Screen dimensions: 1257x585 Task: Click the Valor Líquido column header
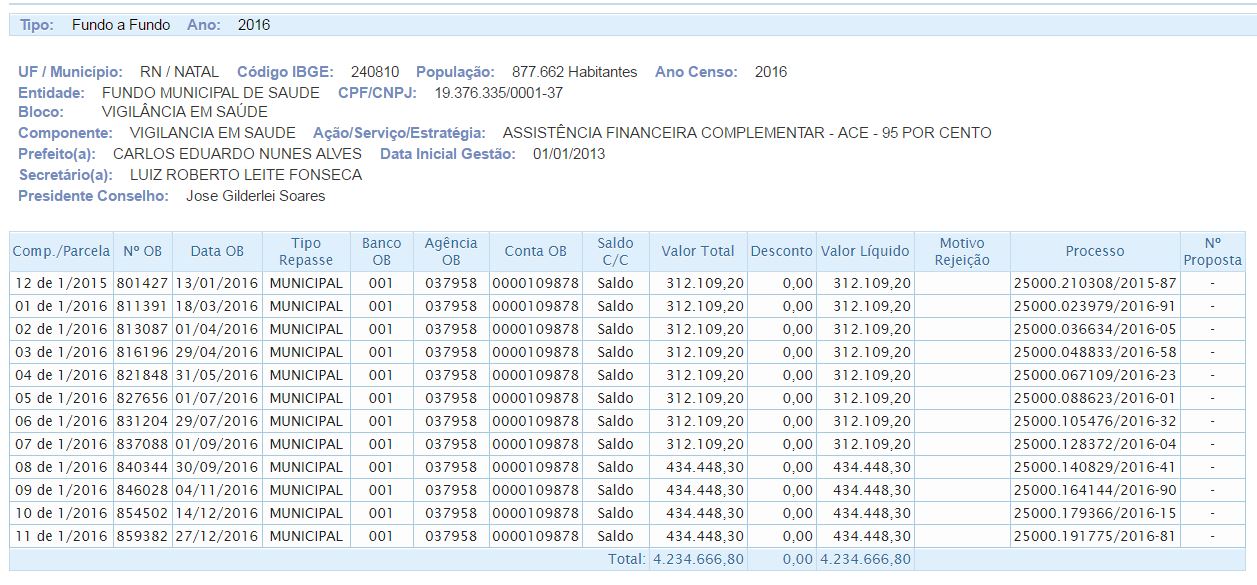click(865, 251)
